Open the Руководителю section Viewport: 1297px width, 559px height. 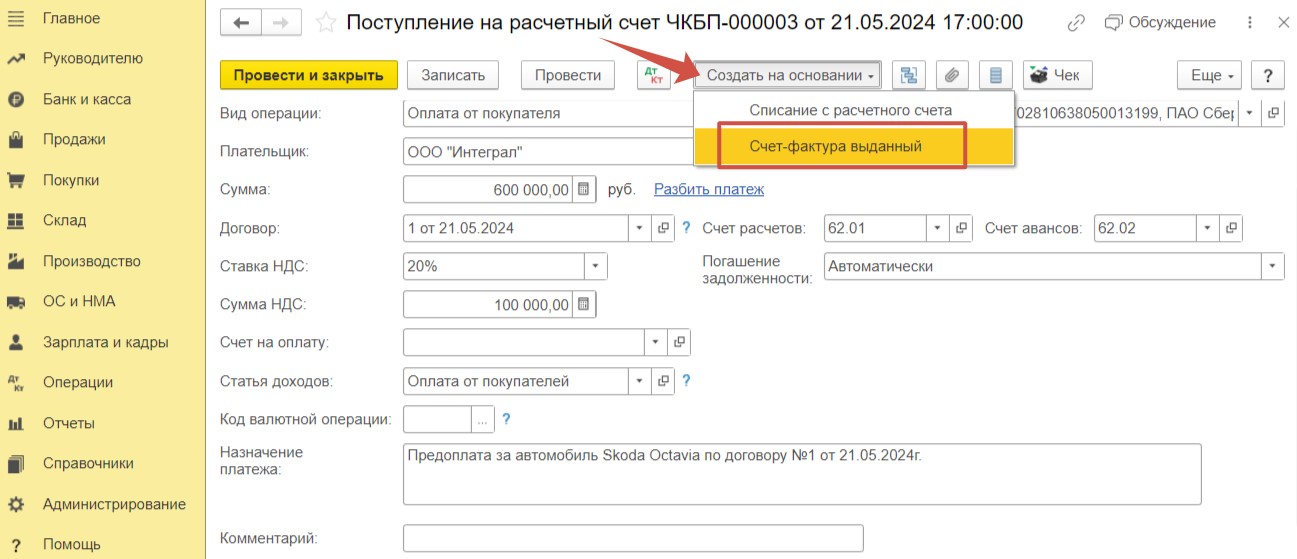point(92,58)
